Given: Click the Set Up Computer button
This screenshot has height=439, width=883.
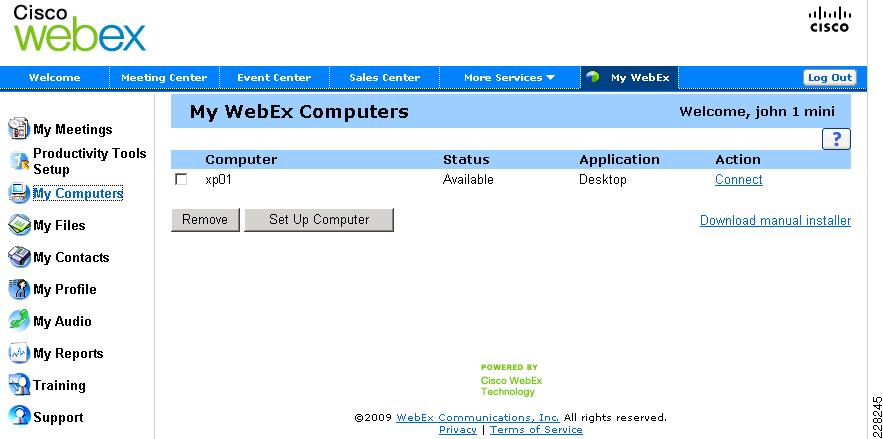Looking at the screenshot, I should click(x=319, y=220).
